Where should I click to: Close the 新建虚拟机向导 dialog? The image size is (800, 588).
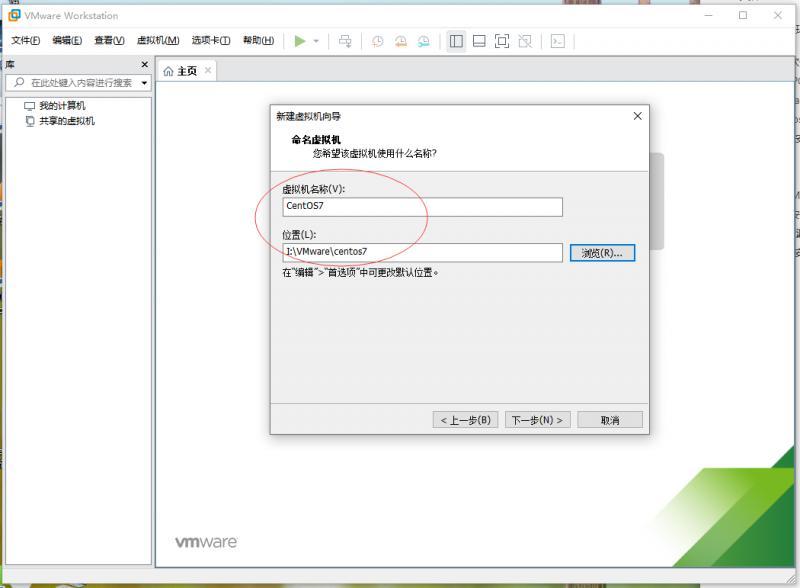638,116
